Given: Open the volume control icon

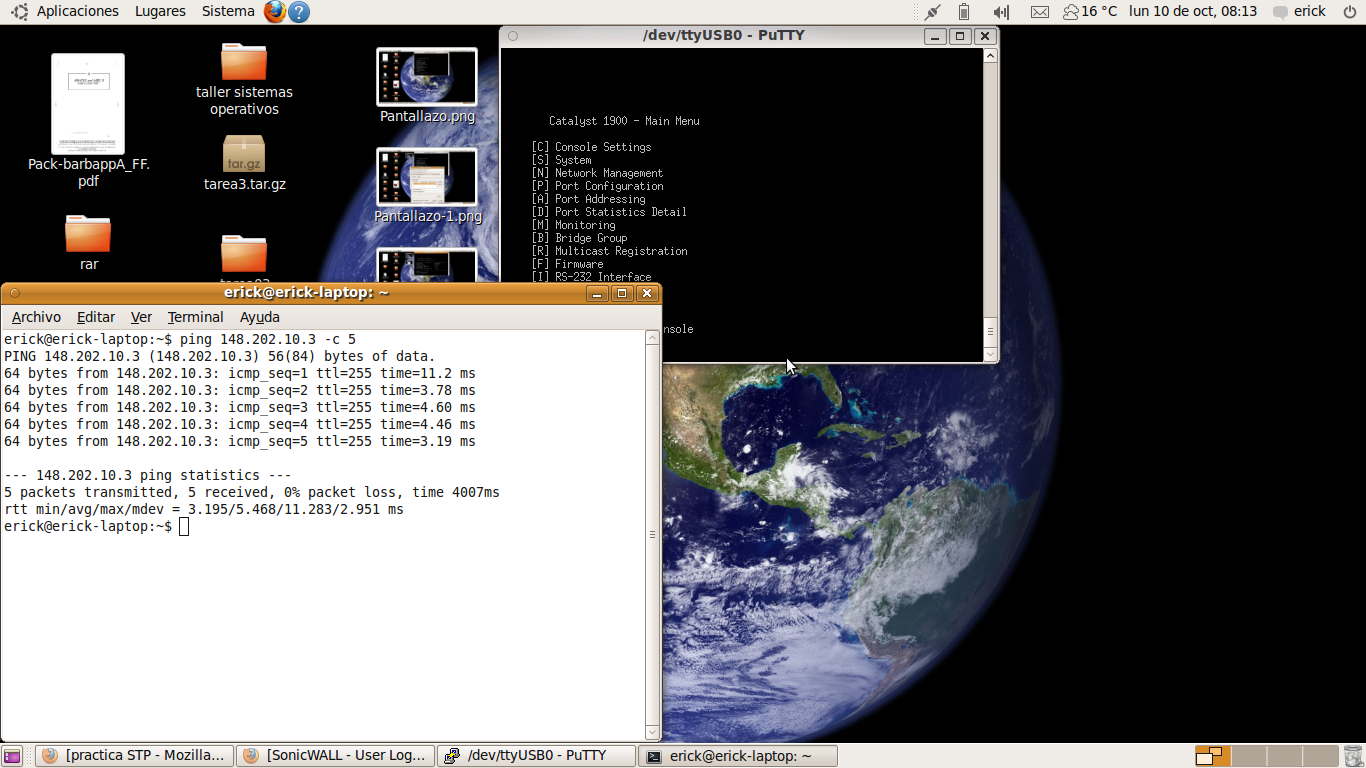Looking at the screenshot, I should coord(1001,12).
